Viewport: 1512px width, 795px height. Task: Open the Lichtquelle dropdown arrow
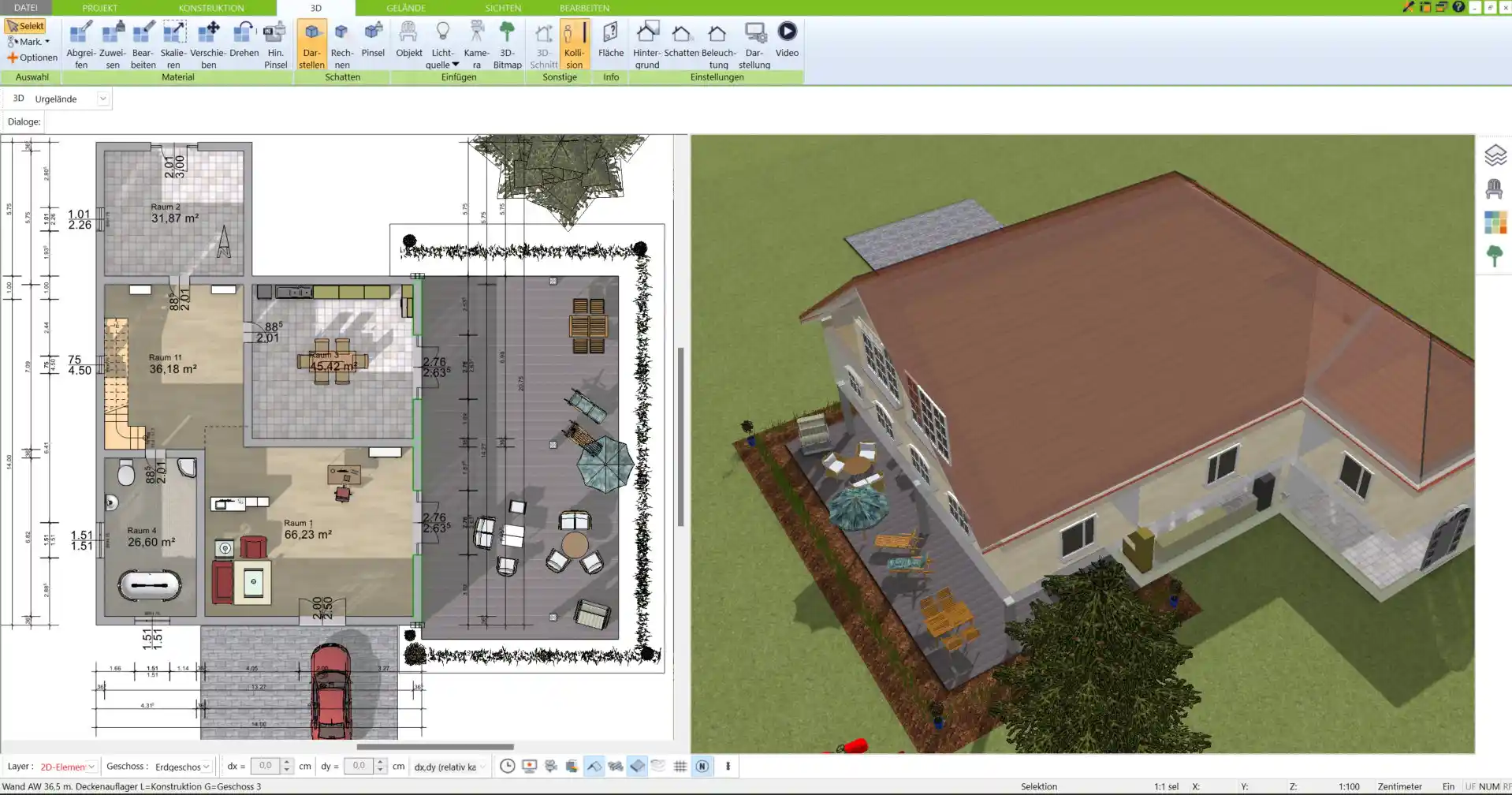click(x=455, y=65)
